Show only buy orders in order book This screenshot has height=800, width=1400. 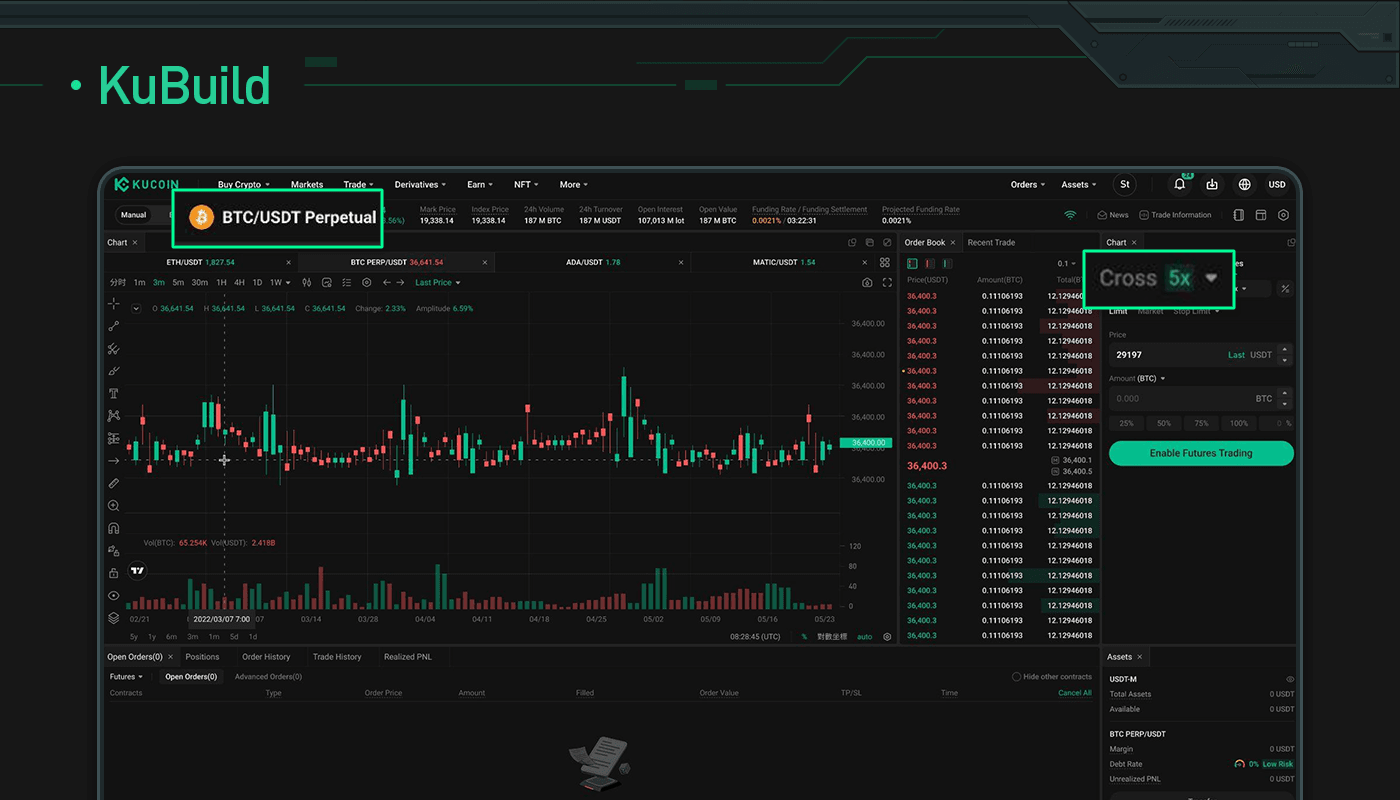[x=947, y=263]
